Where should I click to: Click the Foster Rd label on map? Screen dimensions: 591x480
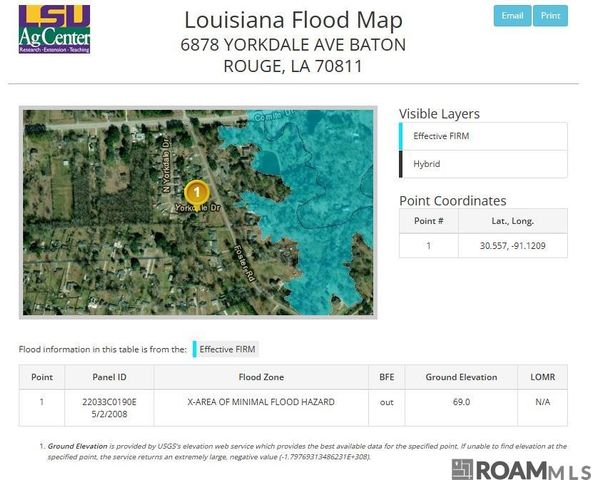point(245,263)
